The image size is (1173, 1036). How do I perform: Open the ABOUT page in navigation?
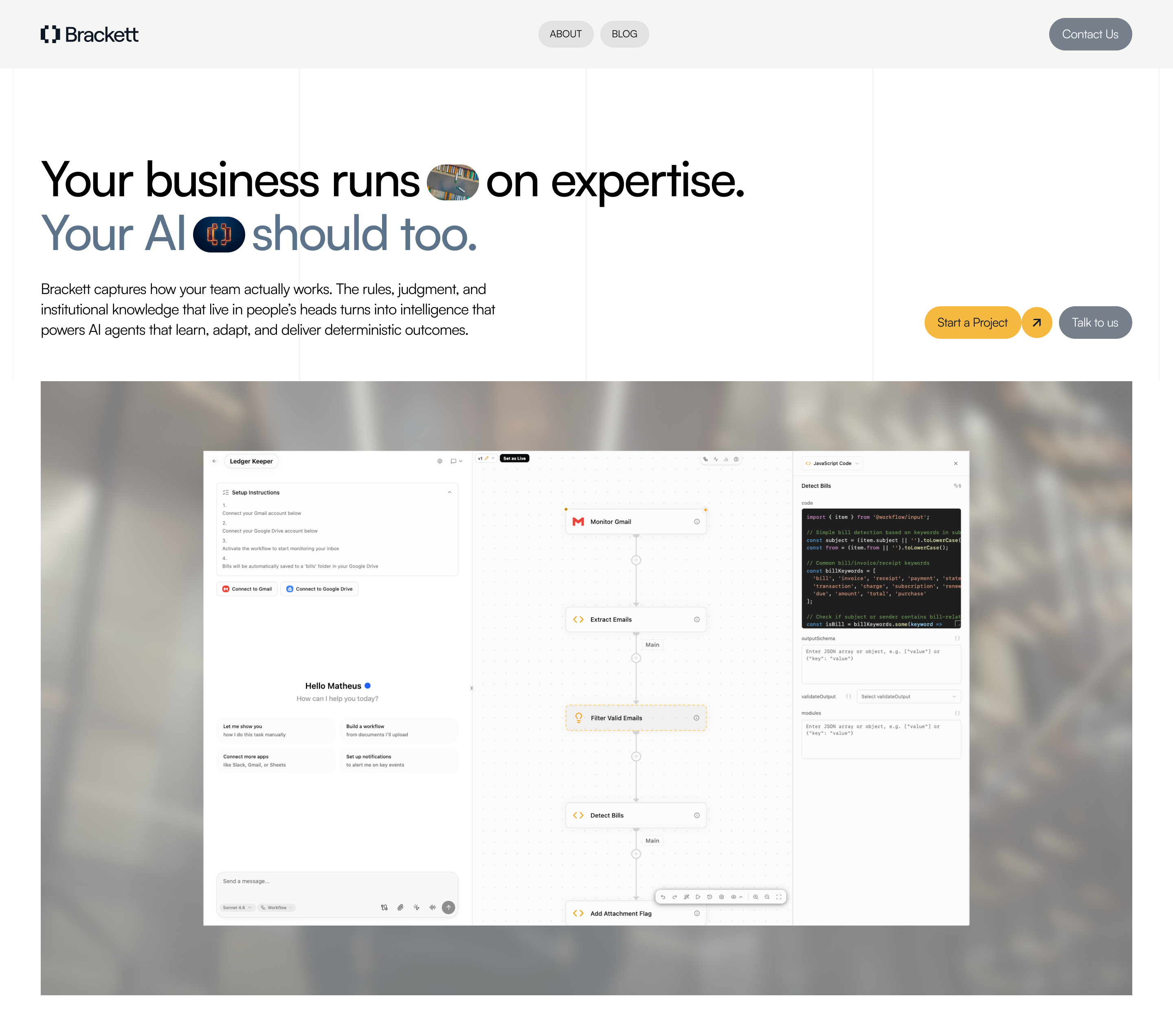click(565, 34)
